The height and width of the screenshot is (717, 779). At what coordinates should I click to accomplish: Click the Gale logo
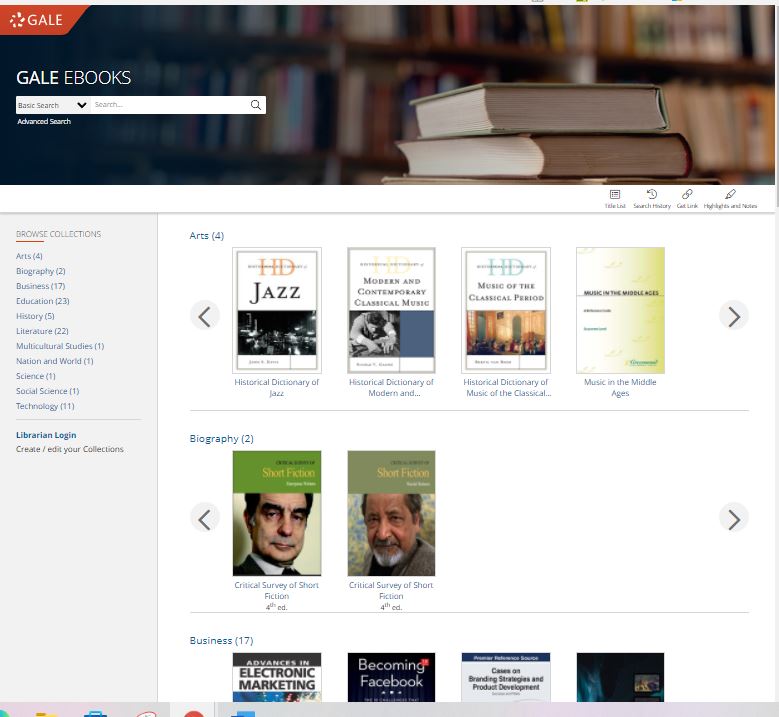pos(36,20)
